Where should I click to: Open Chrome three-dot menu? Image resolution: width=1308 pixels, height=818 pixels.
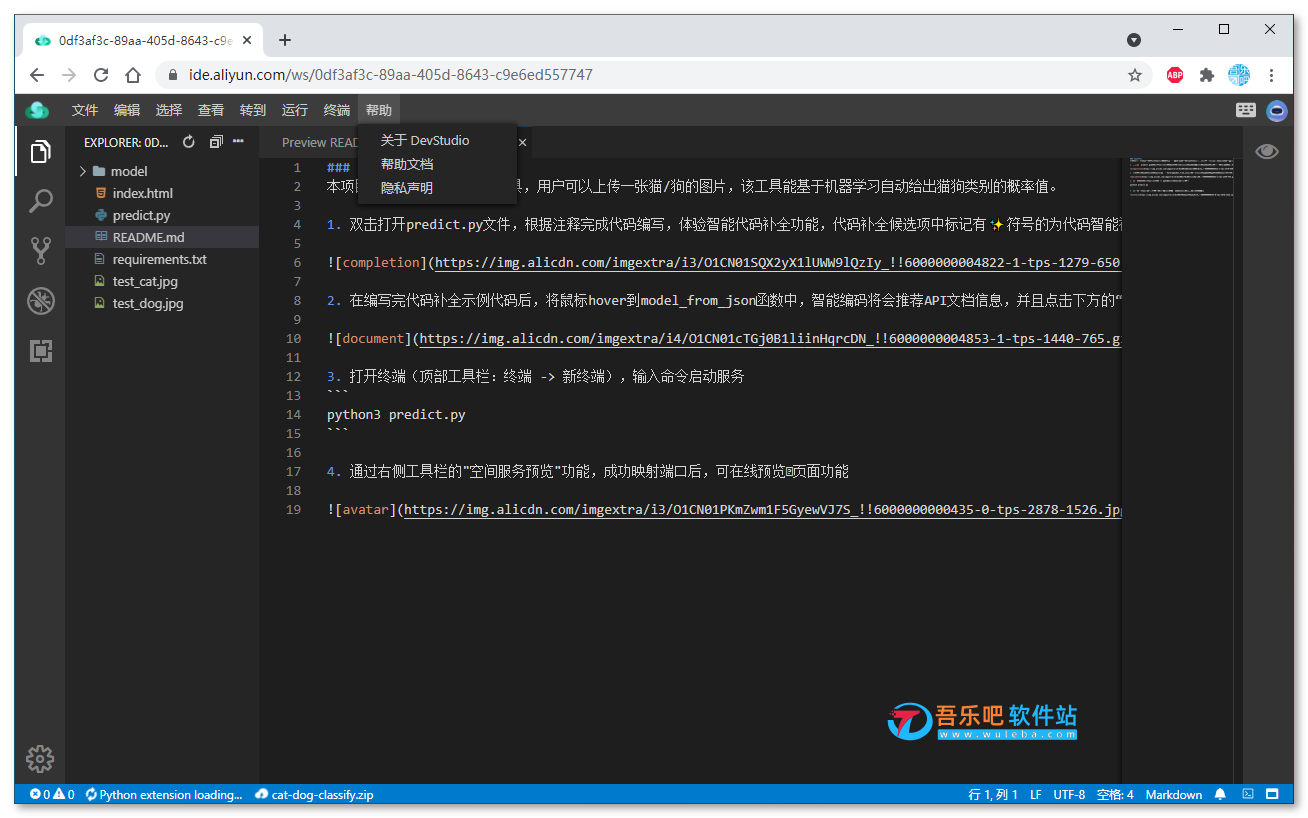(x=1272, y=75)
